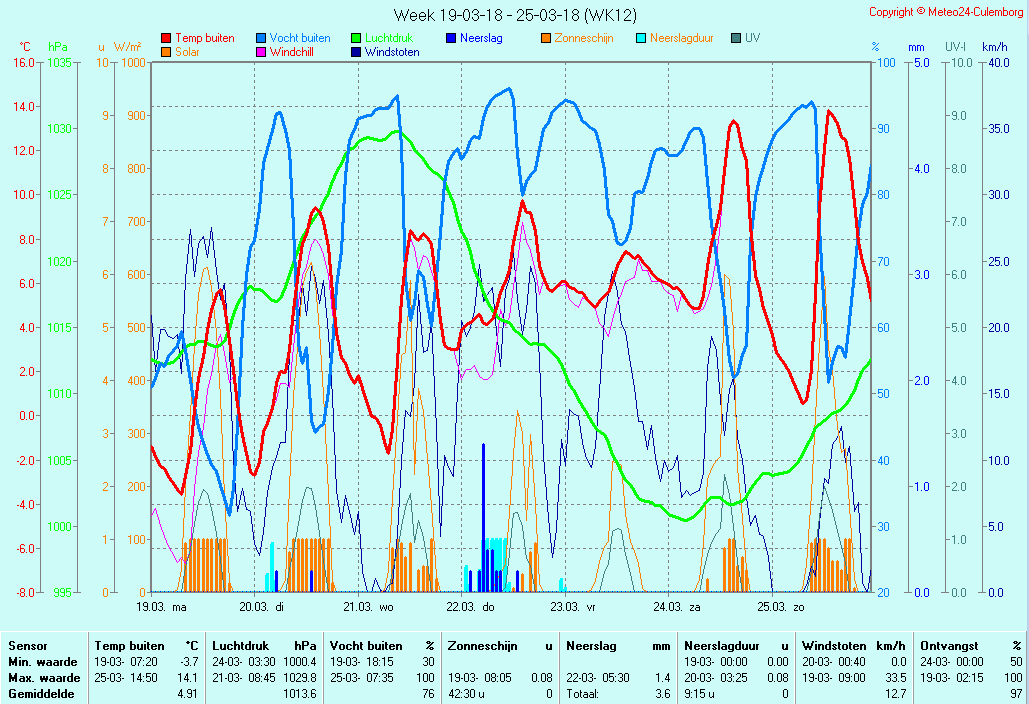The image size is (1029, 704).
Task: Click the dark blue Neerslag legend swatch
Action: point(451,38)
